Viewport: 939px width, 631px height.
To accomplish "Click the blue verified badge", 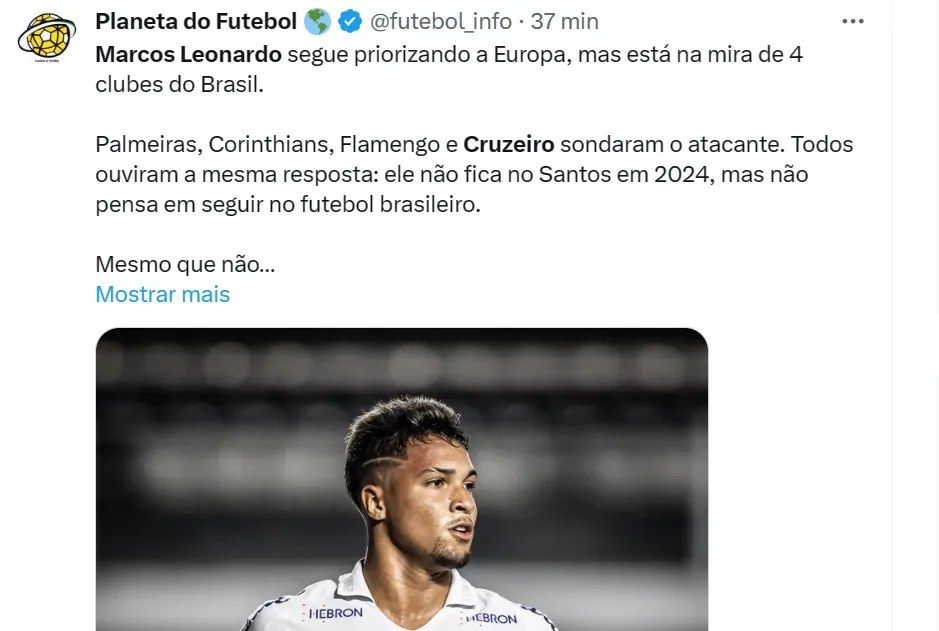I will coord(350,21).
